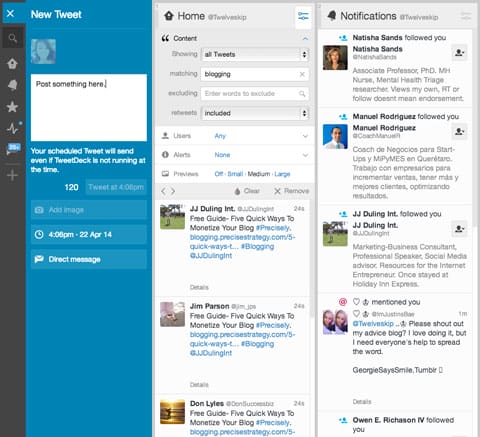Screen dimensions: 480x437
Task: Click #Precisely hashtag in JJ Duling tweet
Action: coord(273,228)
